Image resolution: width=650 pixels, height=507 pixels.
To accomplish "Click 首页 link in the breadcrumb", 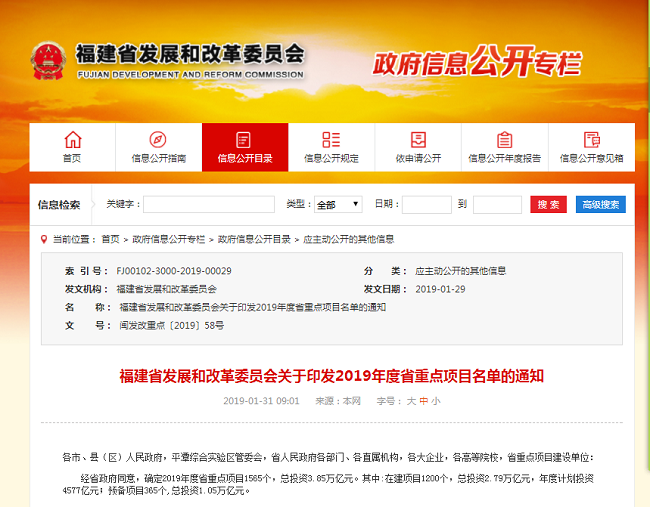I will (110, 239).
